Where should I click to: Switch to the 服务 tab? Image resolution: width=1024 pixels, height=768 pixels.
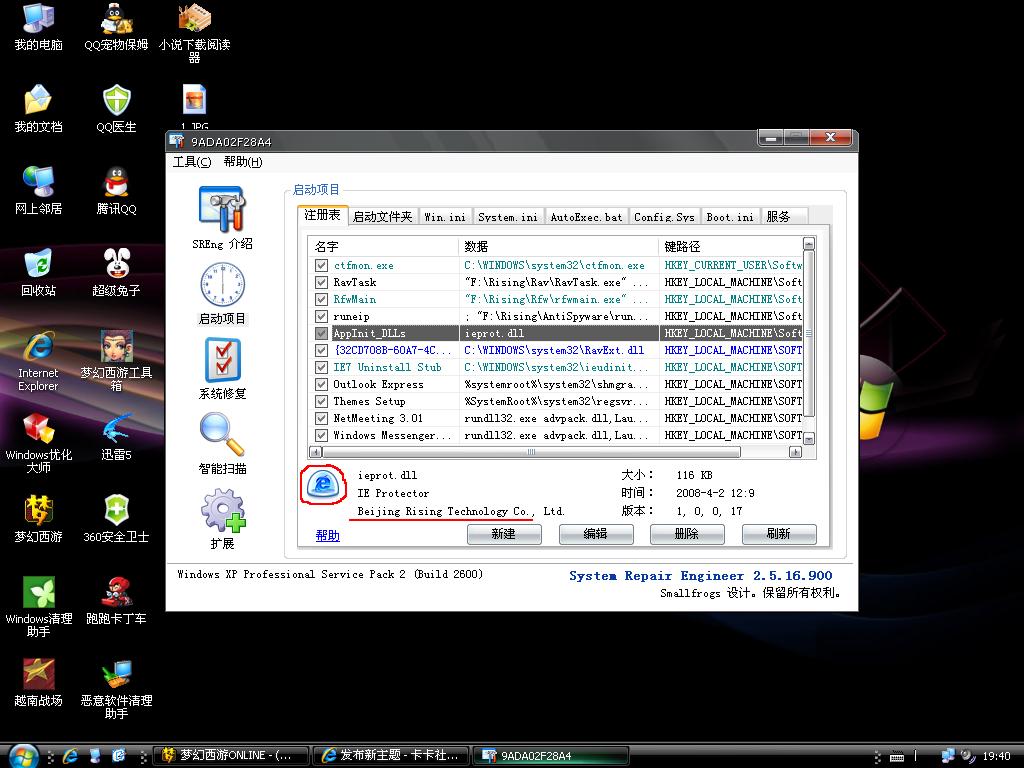pos(778,217)
